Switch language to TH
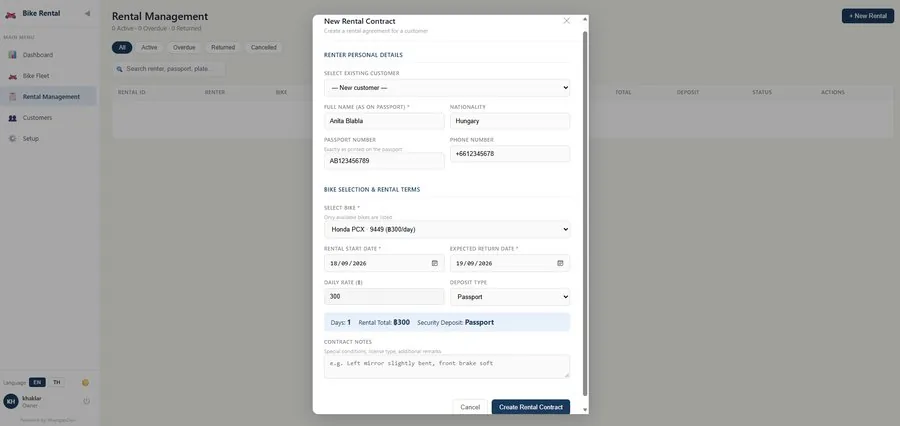Screen dimensions: 900x426 point(56,382)
